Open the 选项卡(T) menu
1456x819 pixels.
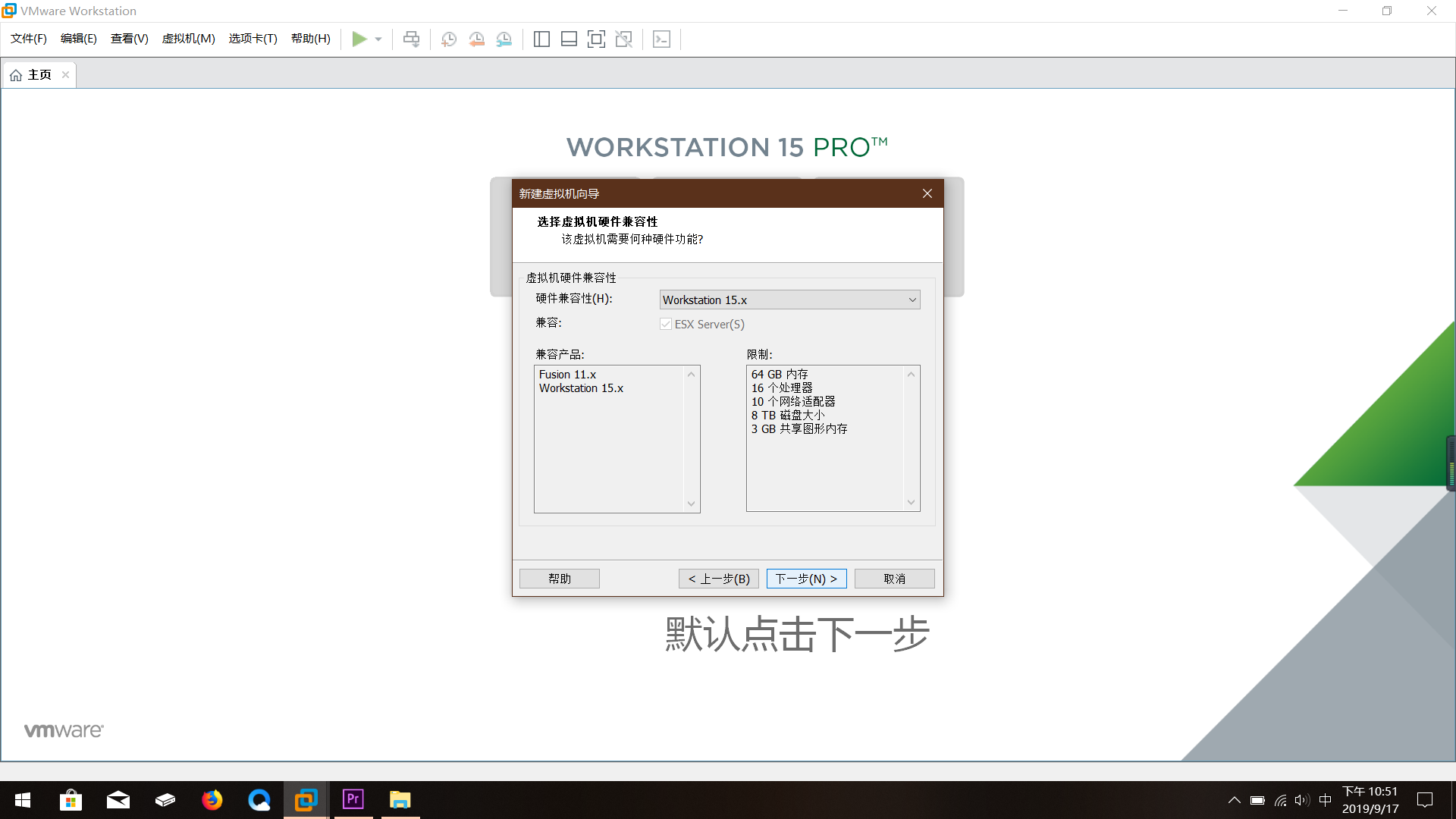click(253, 39)
